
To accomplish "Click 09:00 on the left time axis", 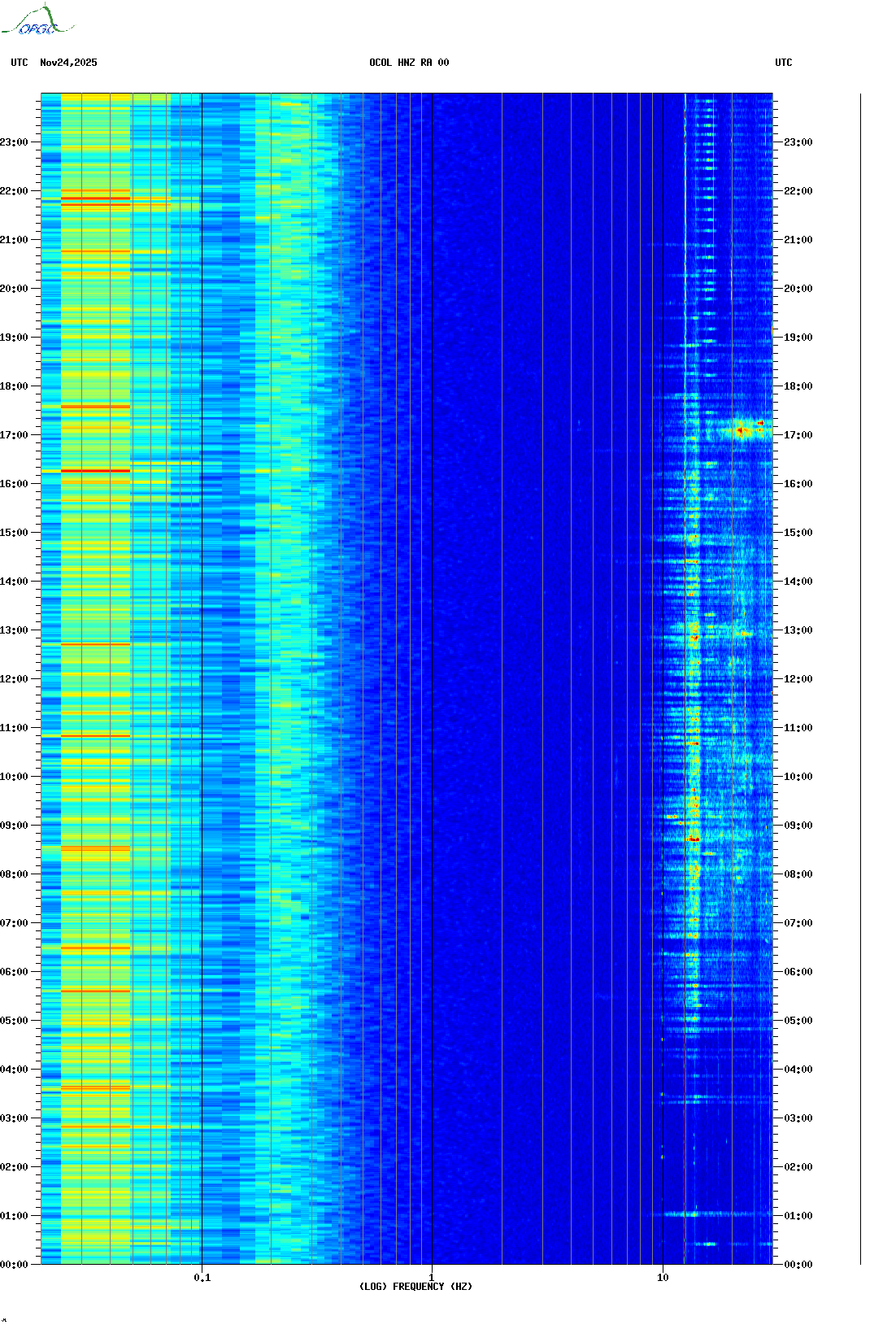I will [x=14, y=826].
